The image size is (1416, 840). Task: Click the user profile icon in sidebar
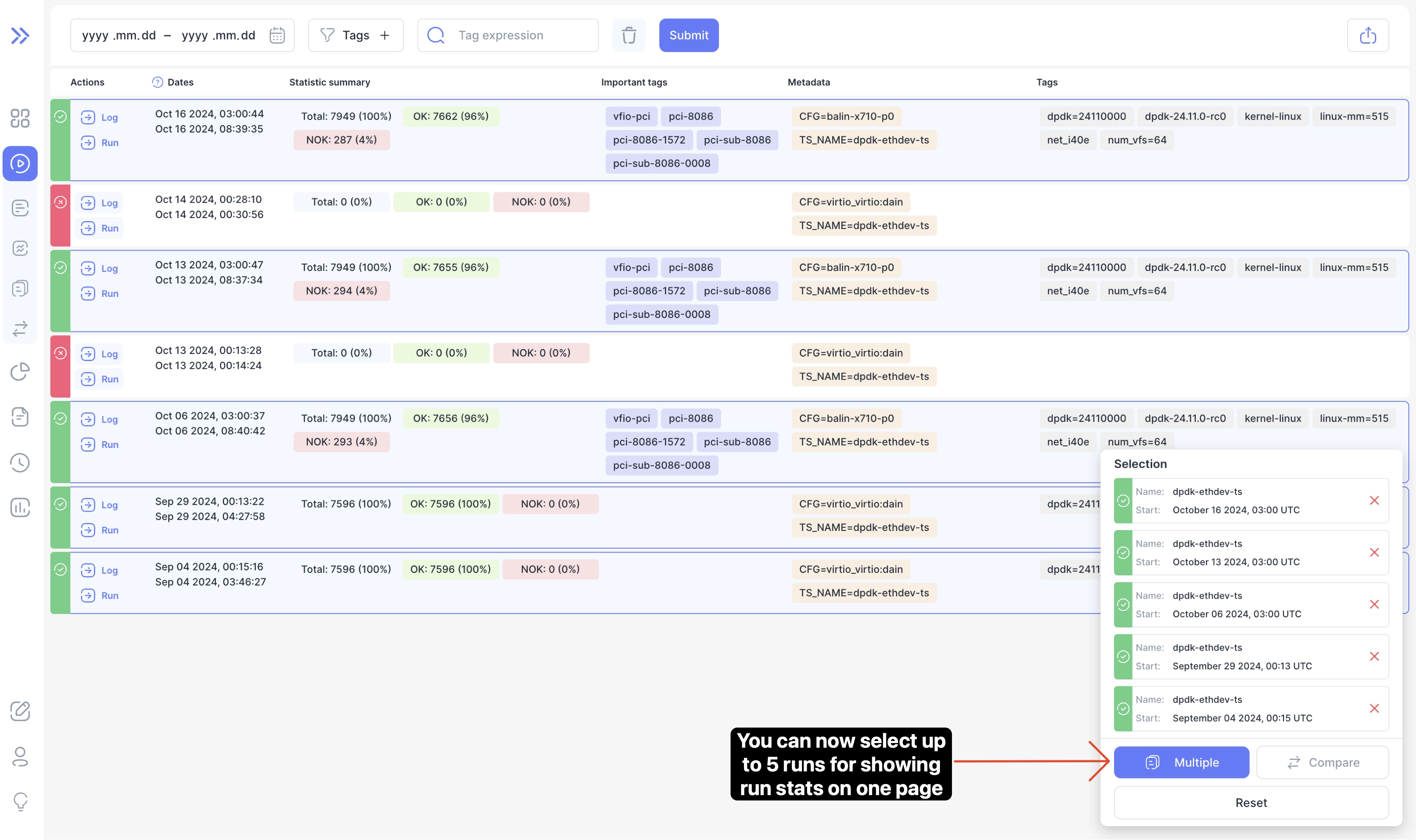(20, 756)
